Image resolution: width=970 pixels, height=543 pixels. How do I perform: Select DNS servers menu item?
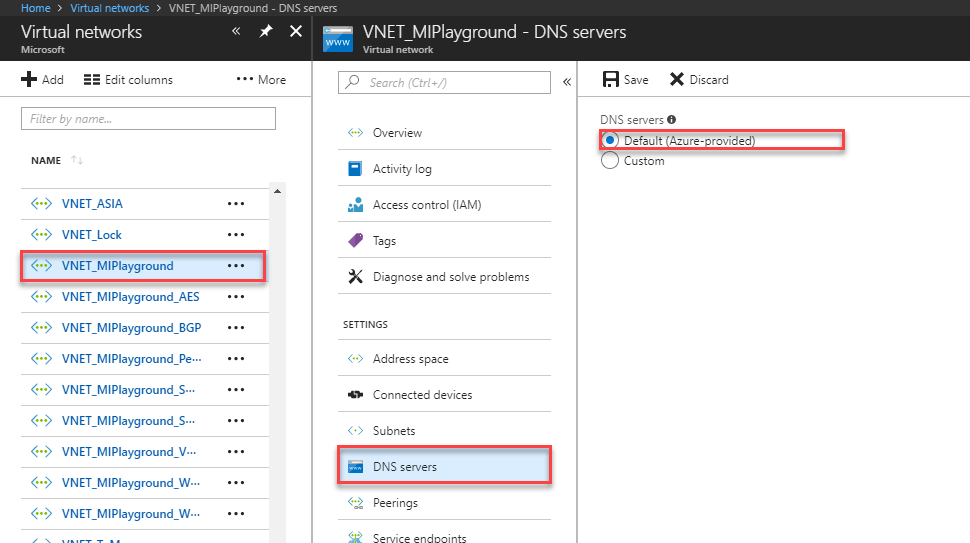coord(444,466)
